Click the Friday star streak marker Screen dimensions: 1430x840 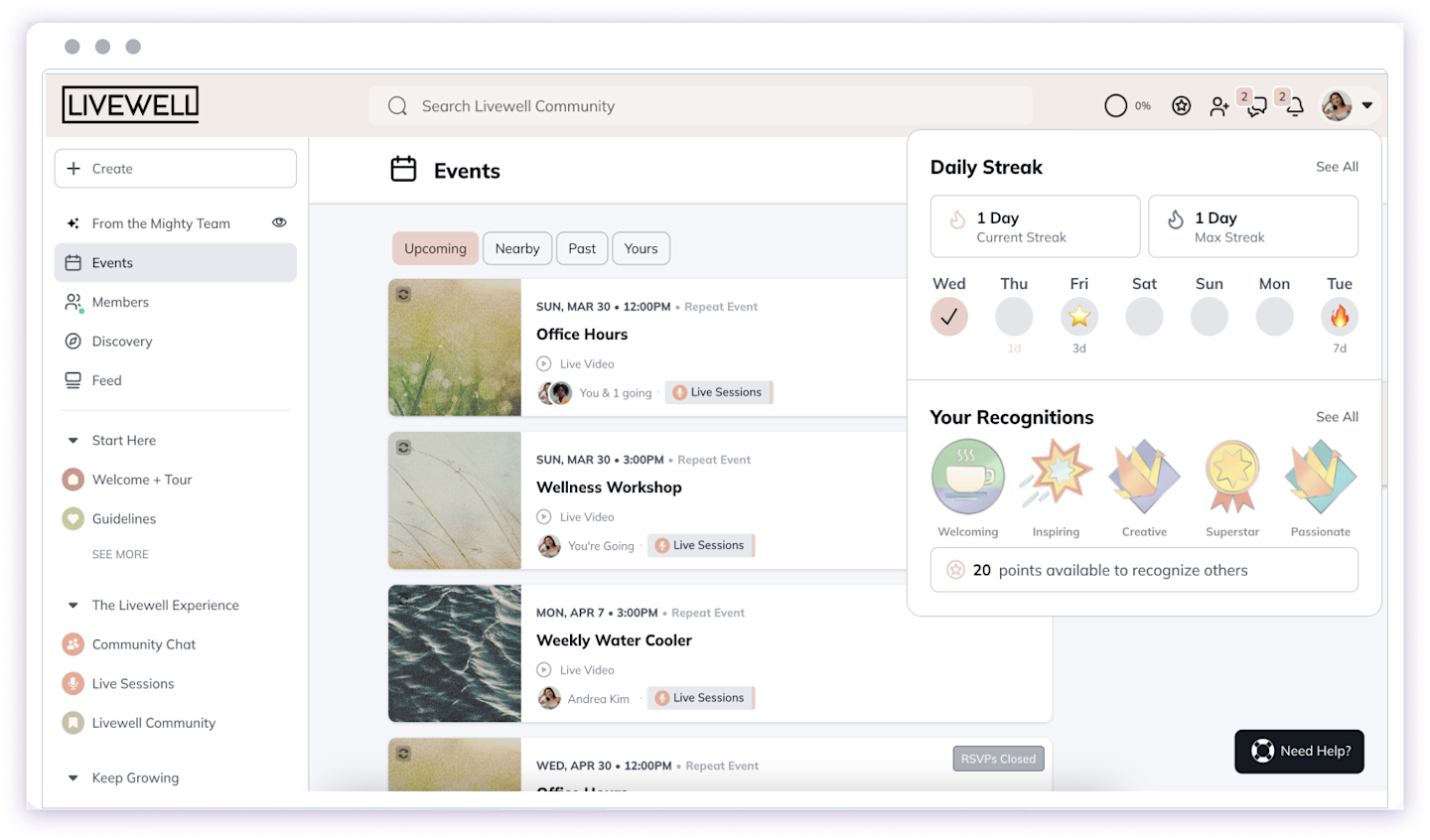point(1079,317)
